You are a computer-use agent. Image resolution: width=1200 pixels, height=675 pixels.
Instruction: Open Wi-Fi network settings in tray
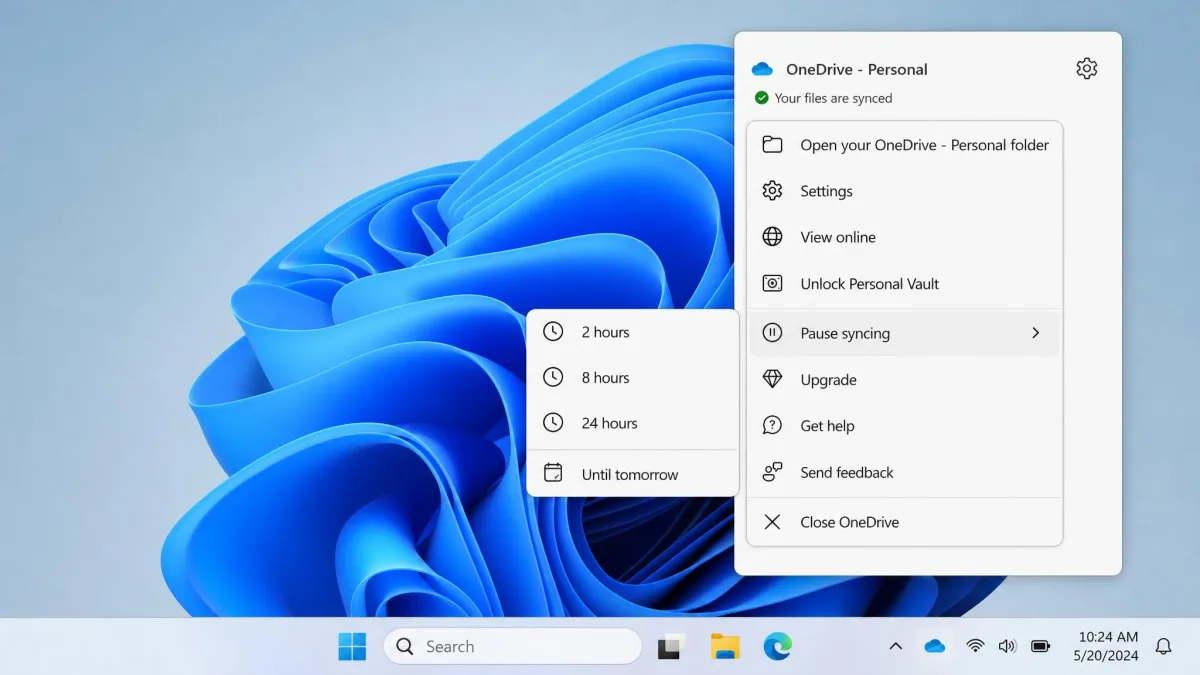click(975, 647)
